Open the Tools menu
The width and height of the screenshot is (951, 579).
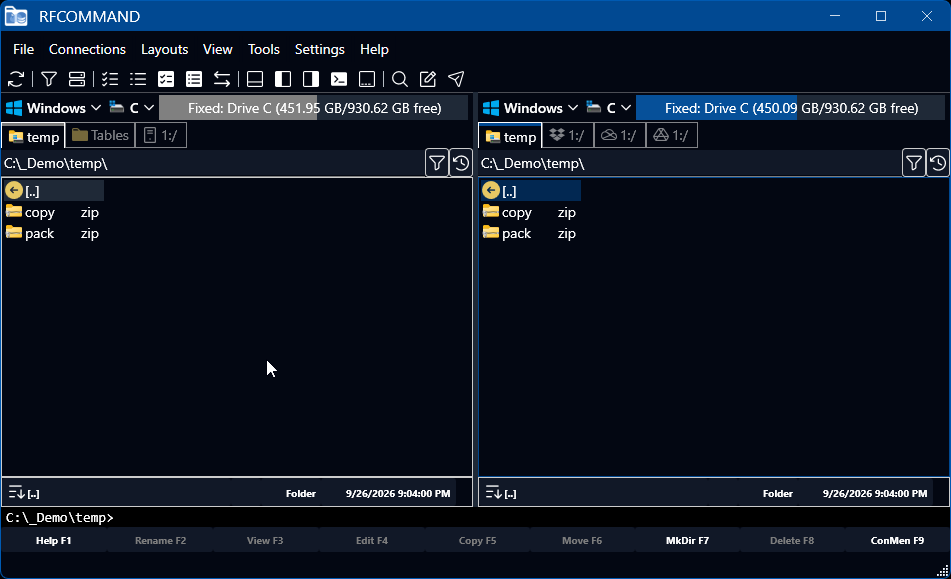(264, 49)
